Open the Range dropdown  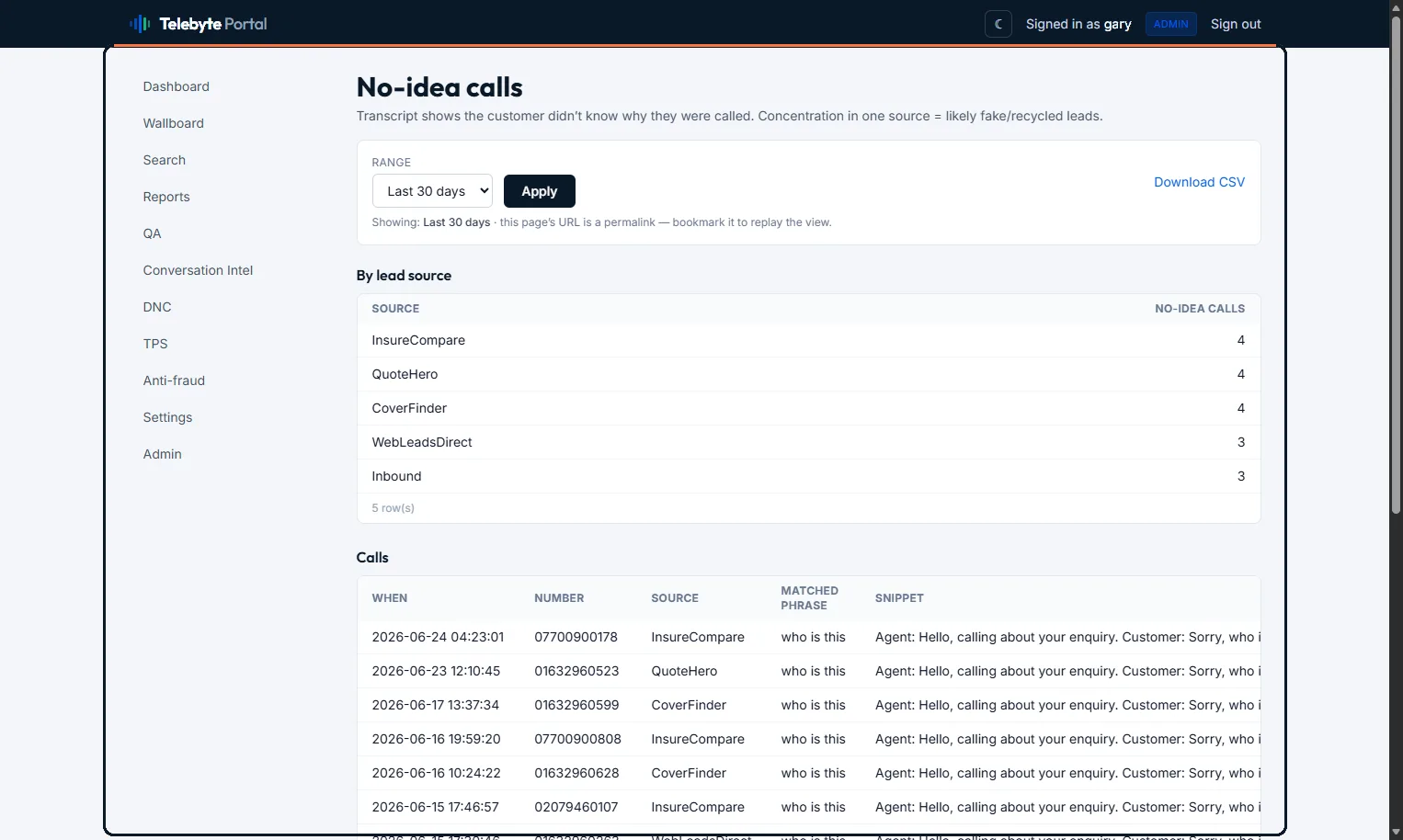point(432,191)
